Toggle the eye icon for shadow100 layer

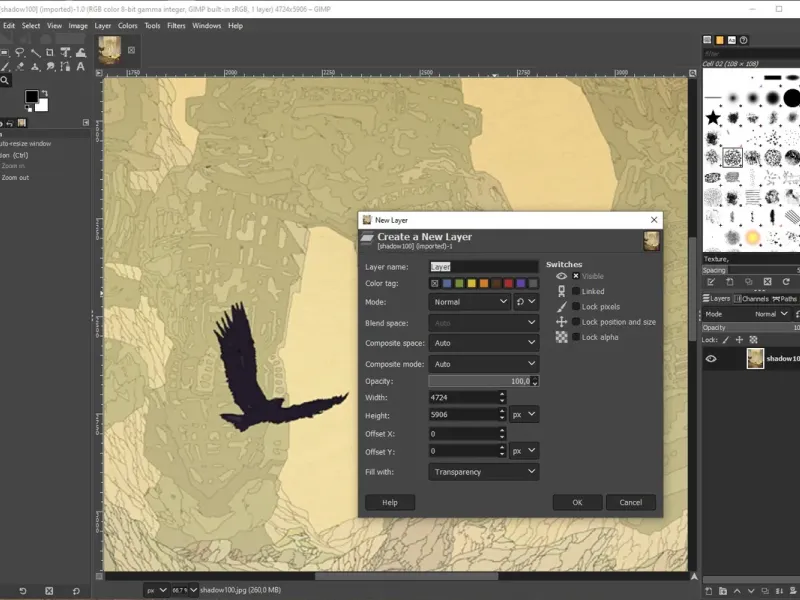[x=711, y=359]
